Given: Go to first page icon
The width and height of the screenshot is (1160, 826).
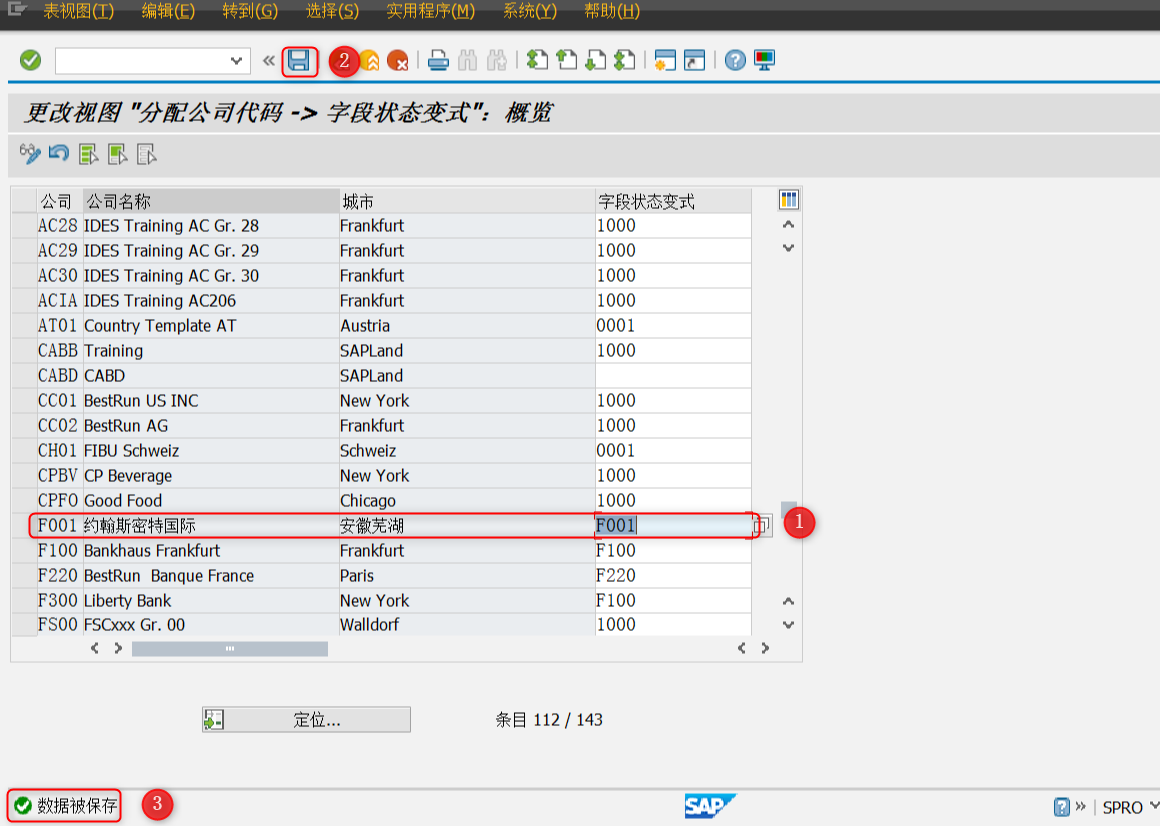Looking at the screenshot, I should click(537, 60).
